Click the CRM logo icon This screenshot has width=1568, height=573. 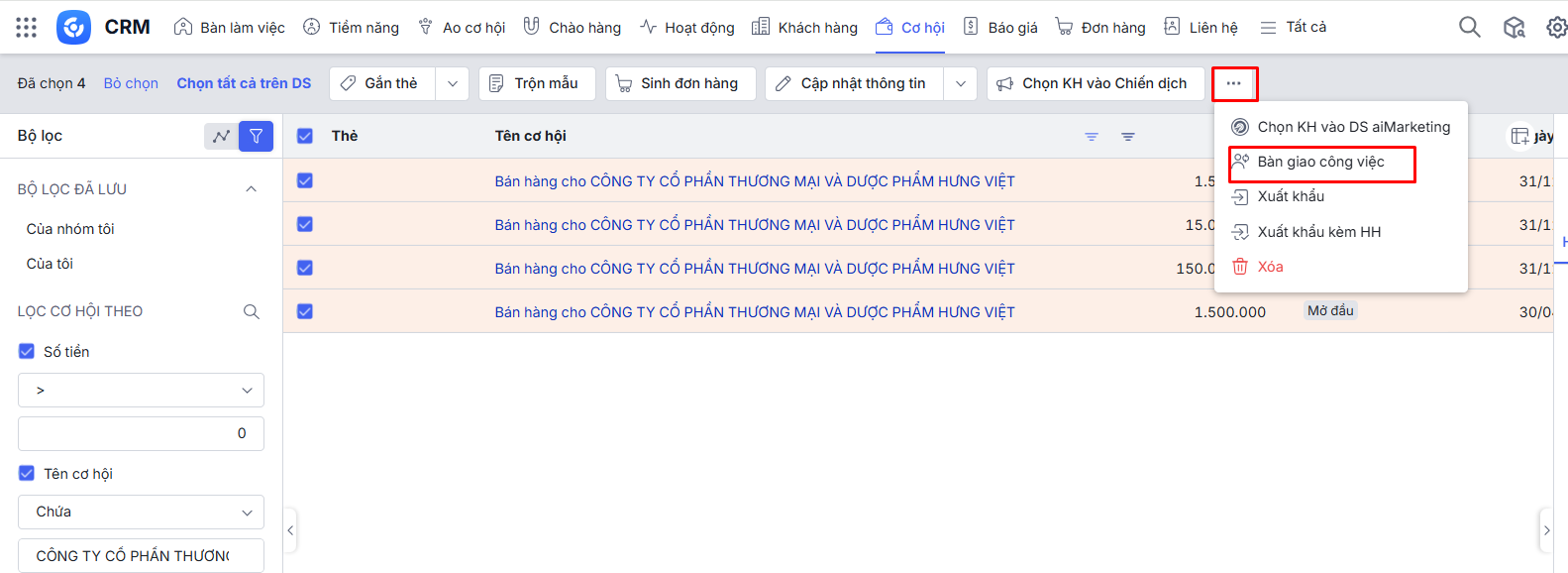[x=73, y=28]
